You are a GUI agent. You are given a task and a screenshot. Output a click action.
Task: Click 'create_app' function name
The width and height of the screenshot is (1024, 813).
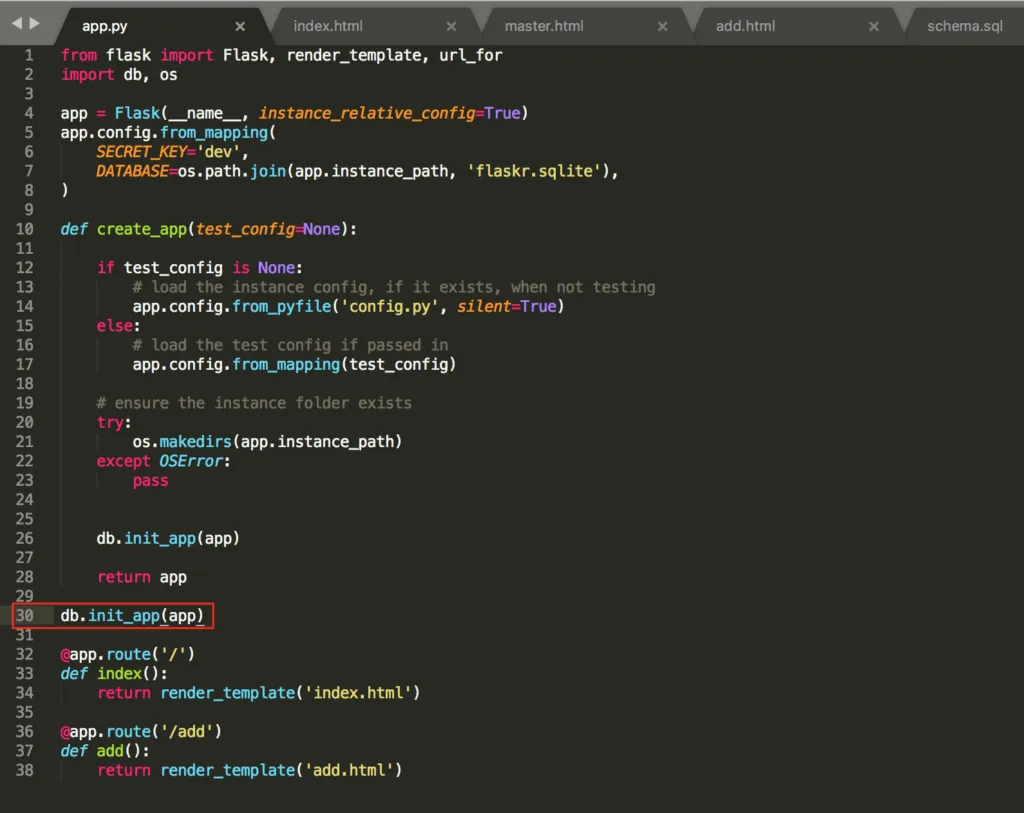click(142, 230)
